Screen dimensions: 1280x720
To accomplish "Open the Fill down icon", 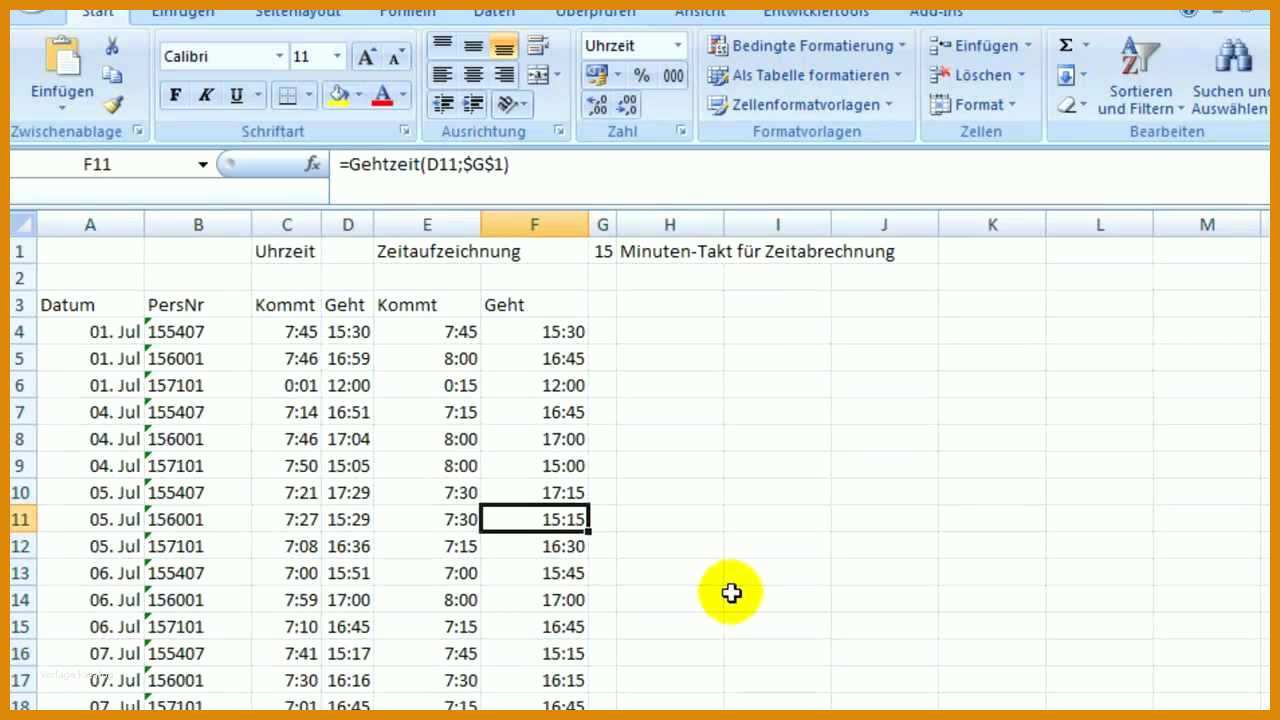I will [1066, 75].
